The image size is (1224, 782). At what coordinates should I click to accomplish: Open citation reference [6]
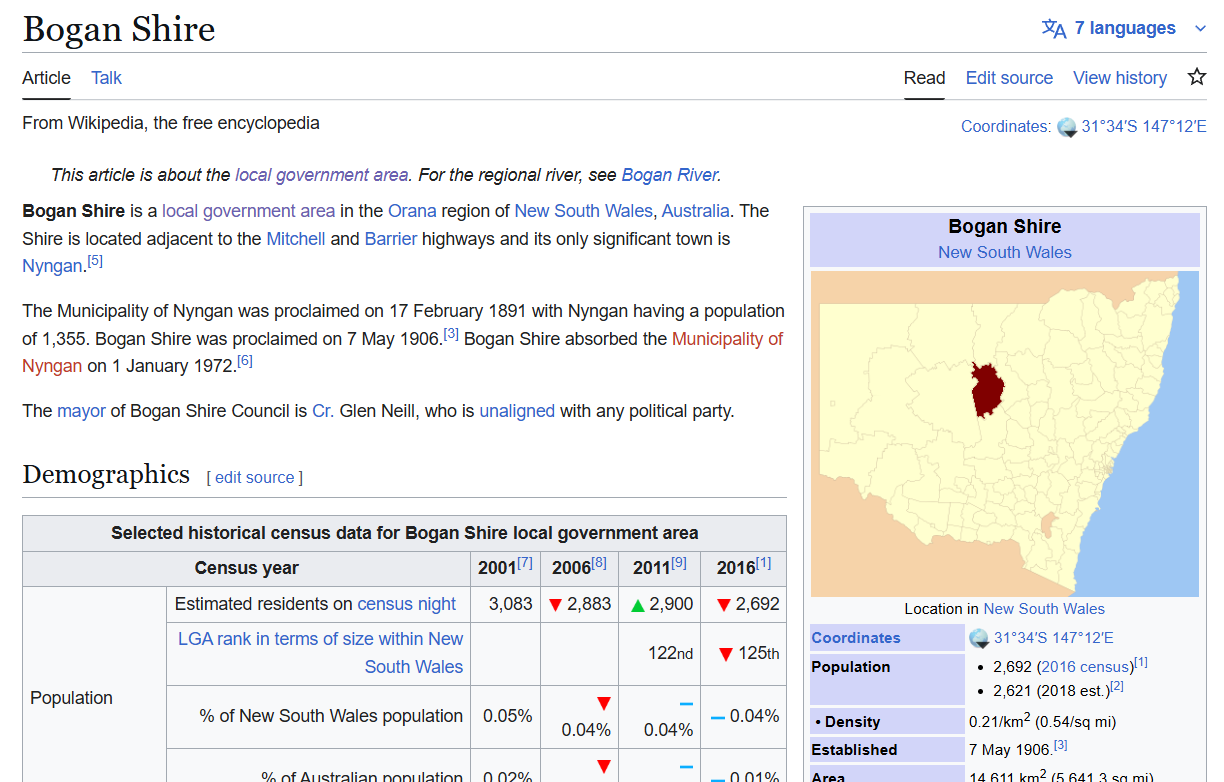tap(245, 361)
